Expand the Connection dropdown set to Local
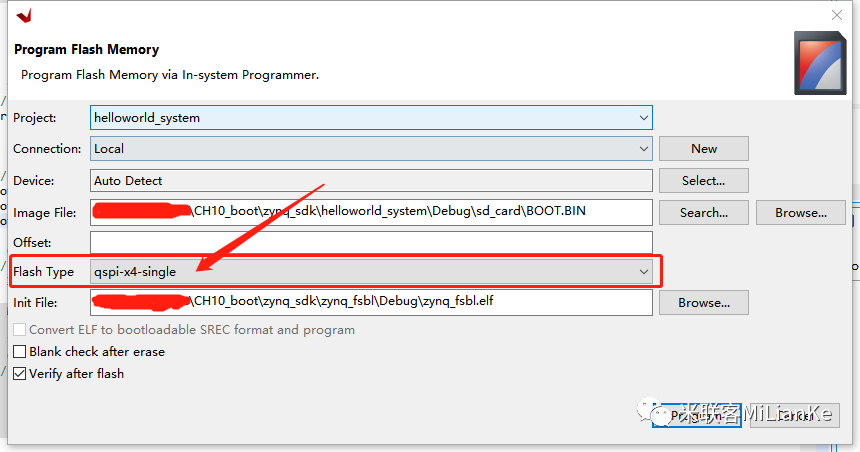 tap(371, 149)
